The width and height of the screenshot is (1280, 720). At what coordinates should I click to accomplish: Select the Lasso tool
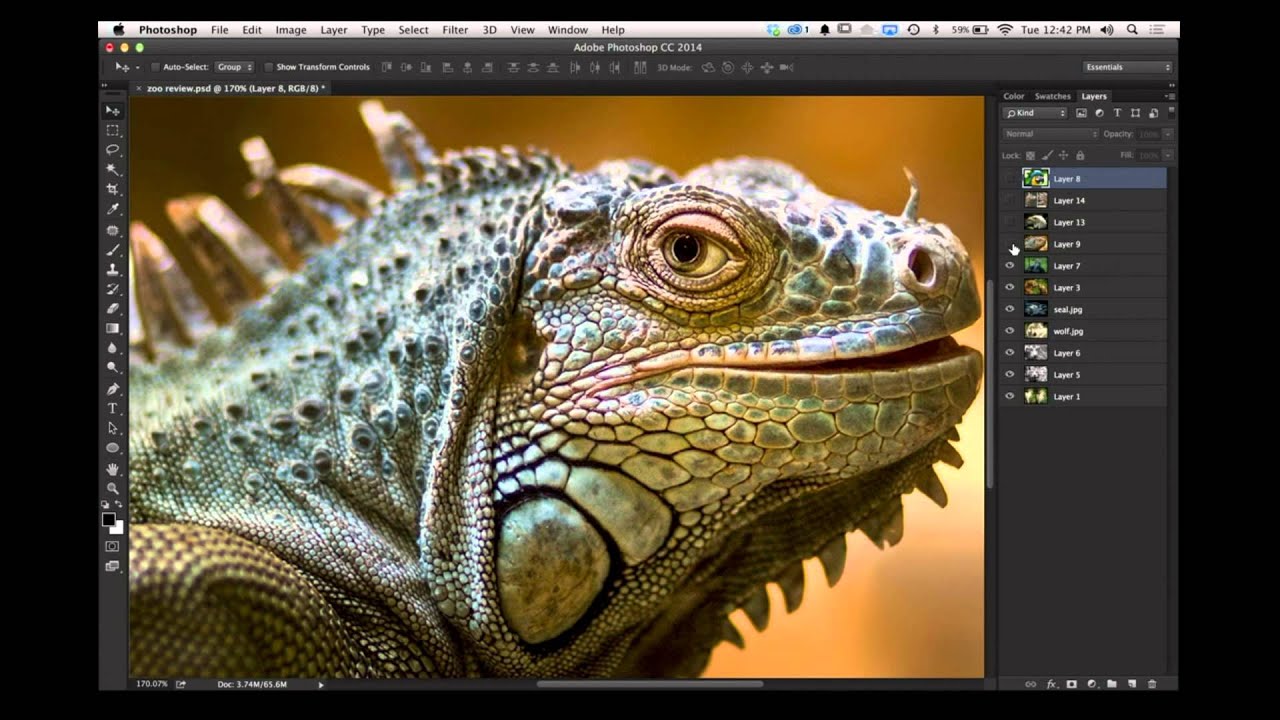[112, 150]
